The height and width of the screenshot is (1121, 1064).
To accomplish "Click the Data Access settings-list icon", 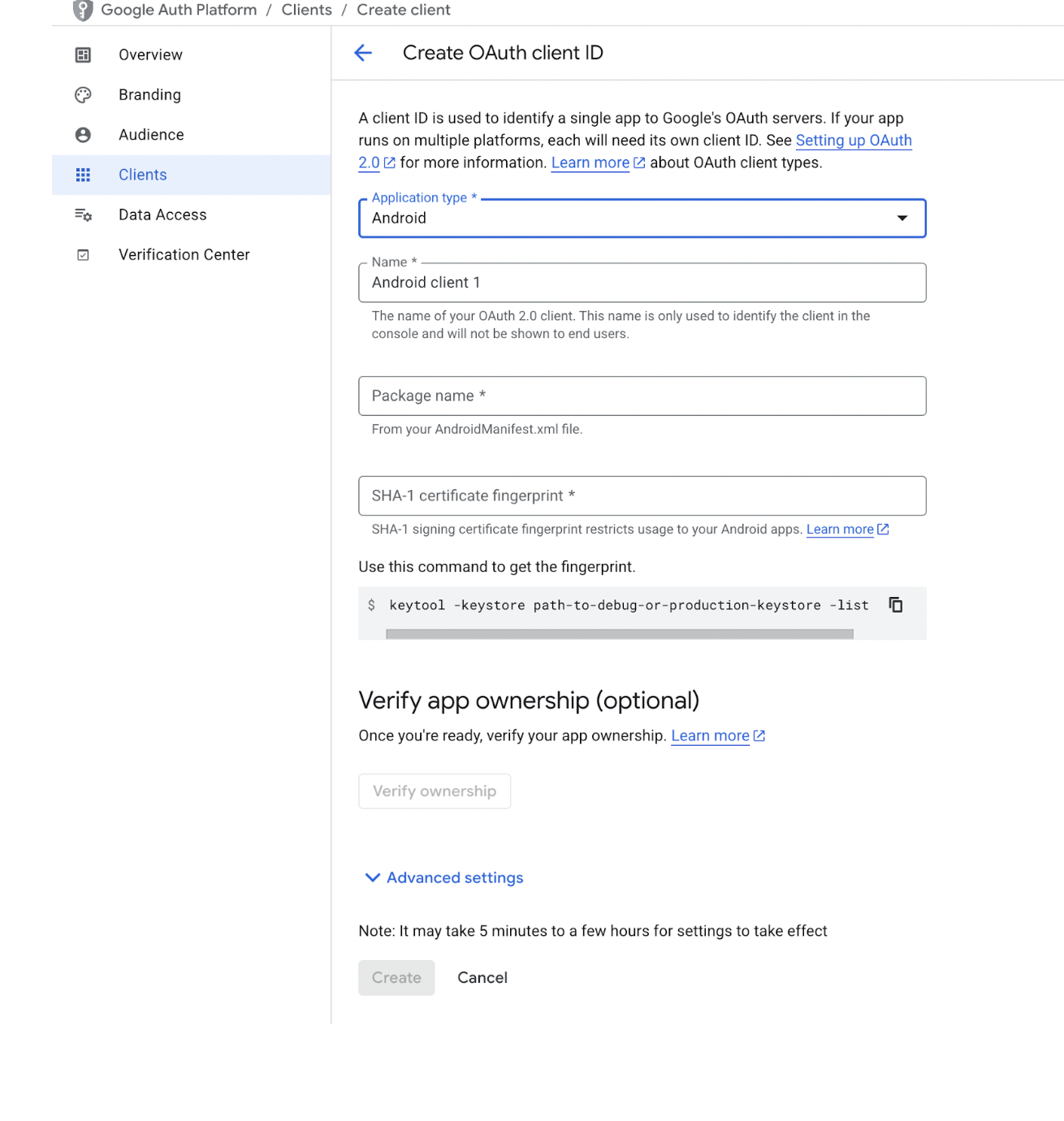I will click(x=83, y=215).
